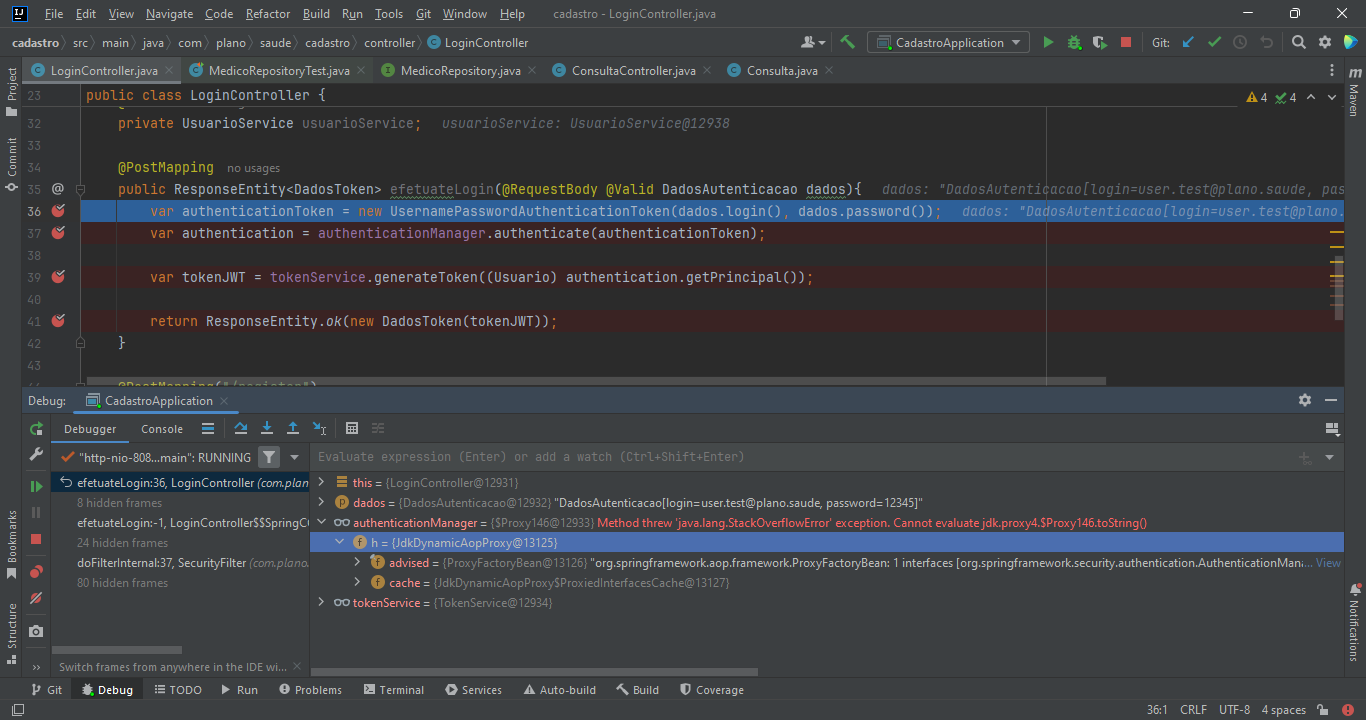Expand the tokenService variable node
This screenshot has height=720, width=1366.
click(321, 603)
